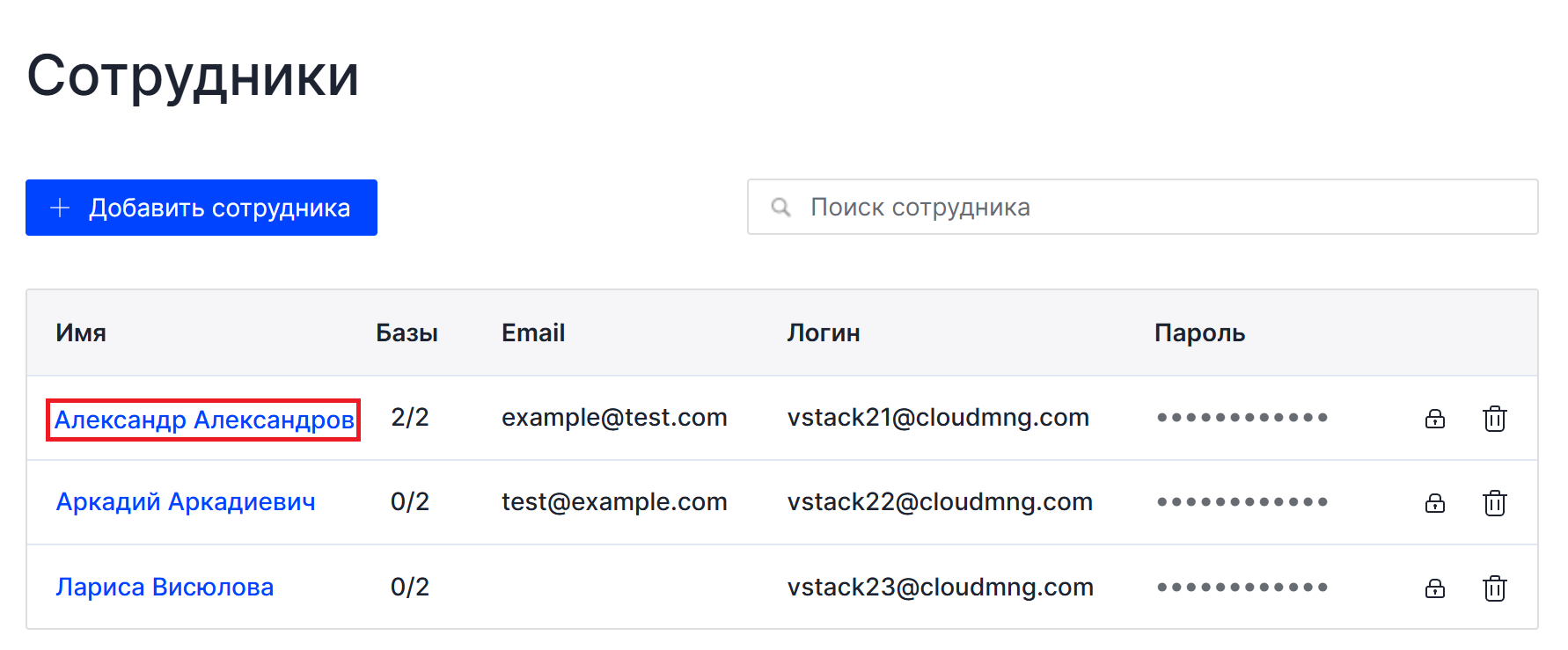Click lock icon for Лариса Висюлова
This screenshot has width=1568, height=650.
point(1435,588)
